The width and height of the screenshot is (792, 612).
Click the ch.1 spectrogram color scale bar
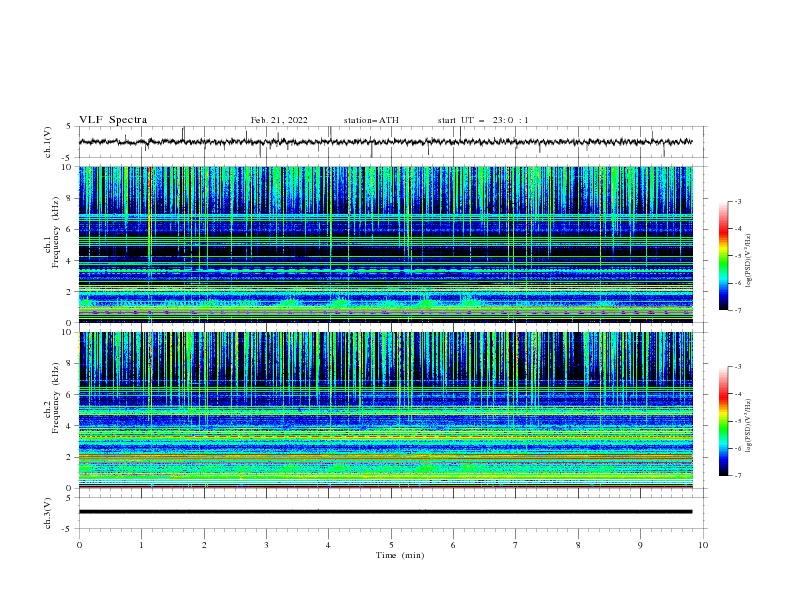click(x=723, y=256)
